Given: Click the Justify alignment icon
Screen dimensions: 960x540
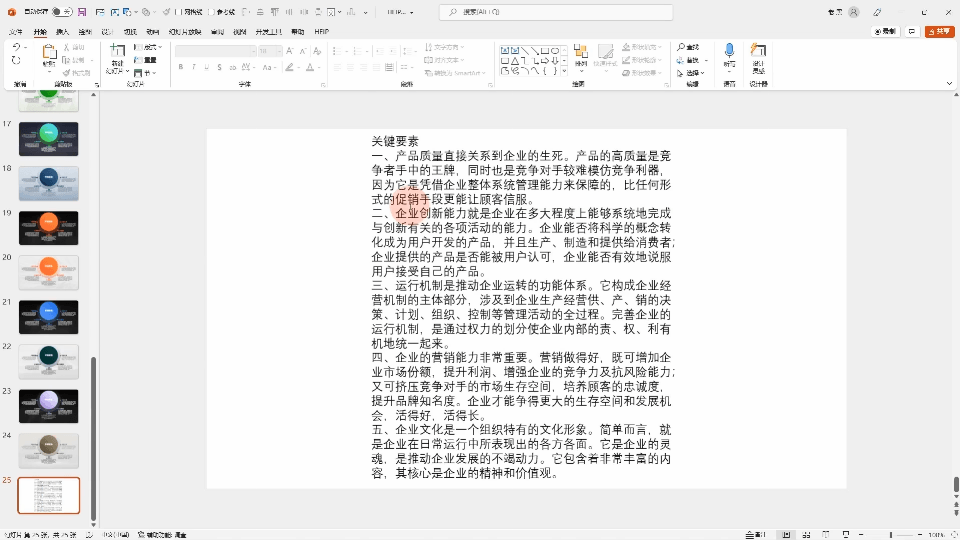Looking at the screenshot, I should coord(376,67).
